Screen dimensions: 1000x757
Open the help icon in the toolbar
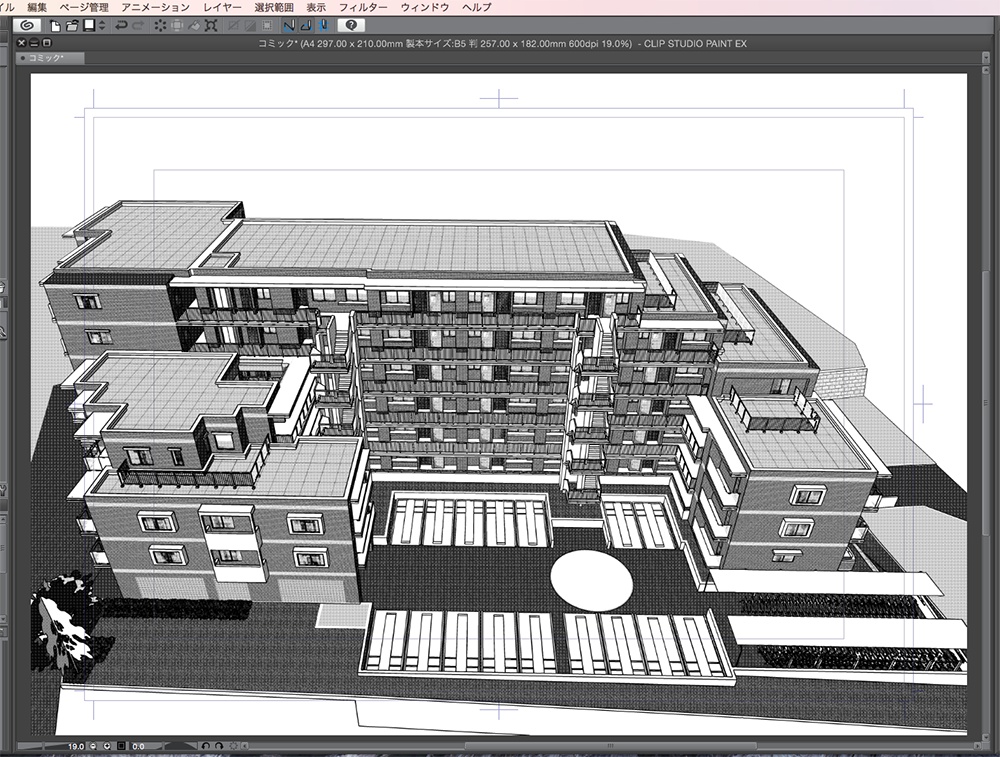tap(350, 27)
